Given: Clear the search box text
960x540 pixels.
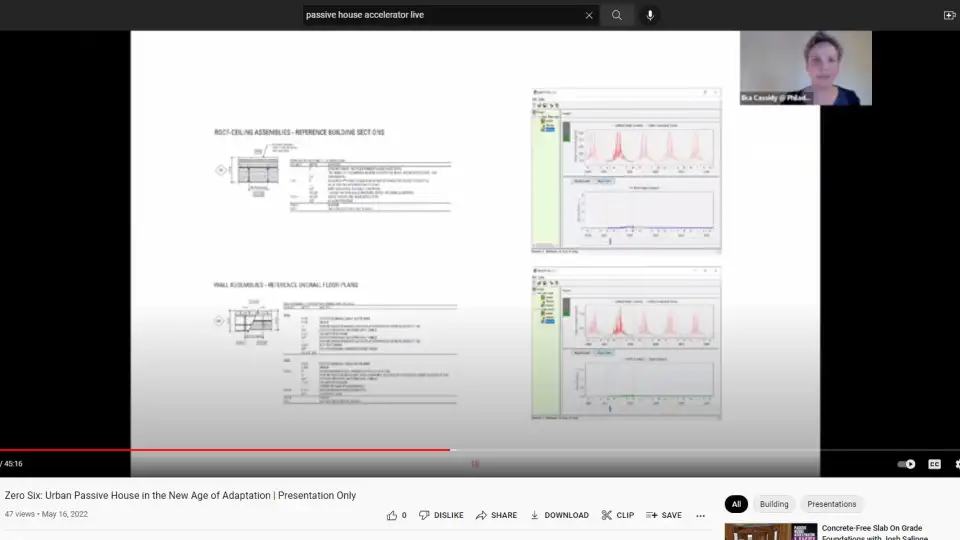Looking at the screenshot, I should click(589, 15).
